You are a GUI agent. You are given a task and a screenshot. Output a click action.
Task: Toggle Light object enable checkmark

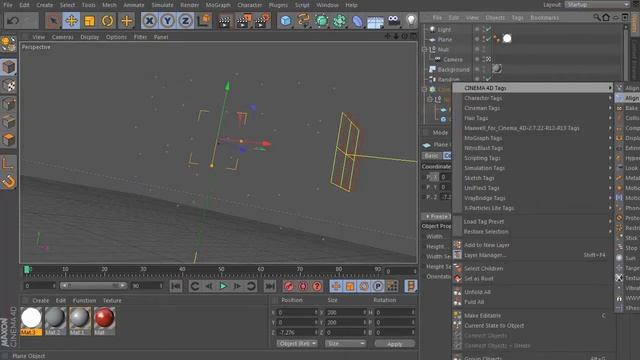coord(488,29)
